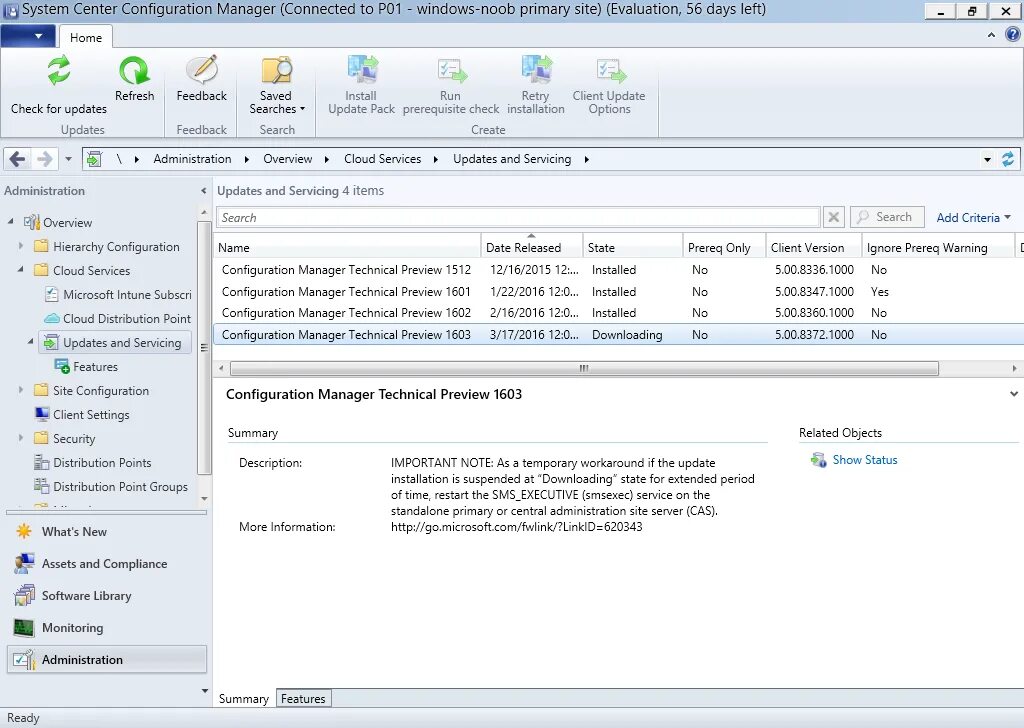Click the clear search X button

point(833,217)
